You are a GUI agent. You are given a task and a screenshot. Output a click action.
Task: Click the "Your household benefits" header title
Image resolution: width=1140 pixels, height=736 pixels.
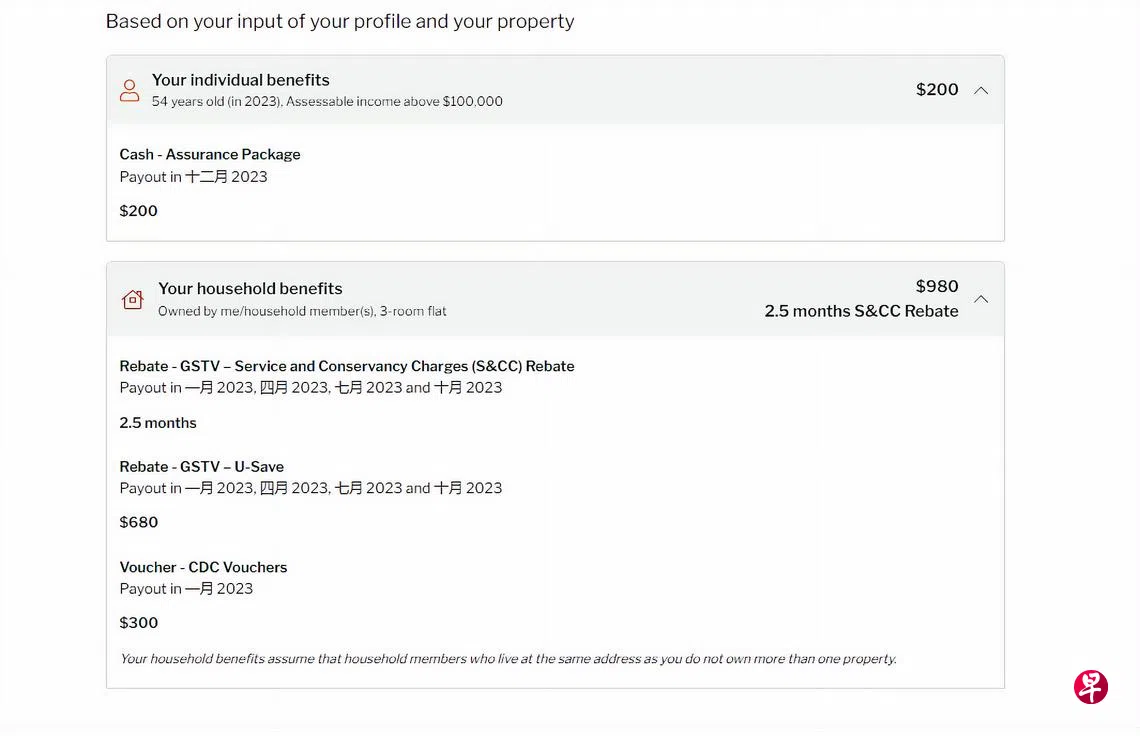coord(250,289)
